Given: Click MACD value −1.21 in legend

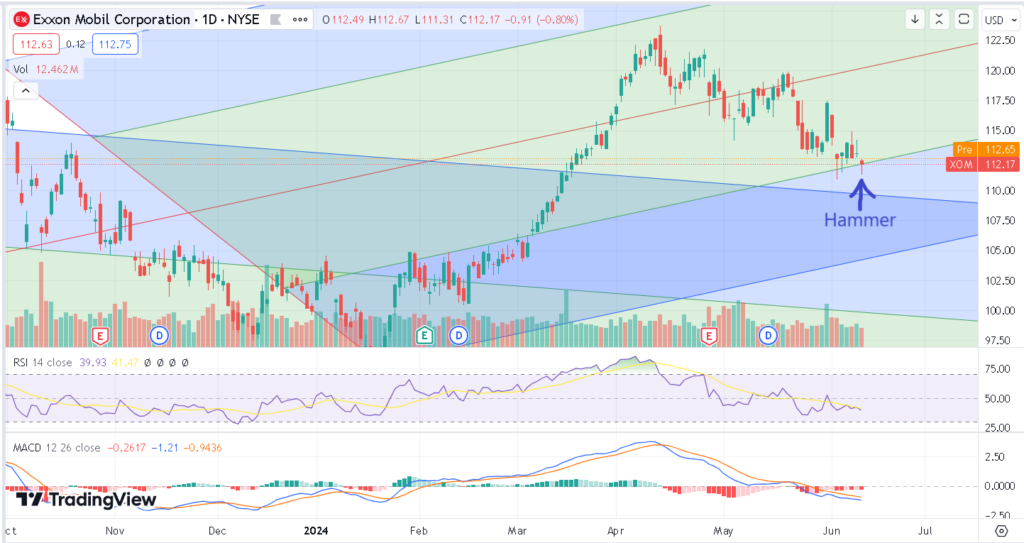Looking at the screenshot, I should pyautogui.click(x=165, y=448).
